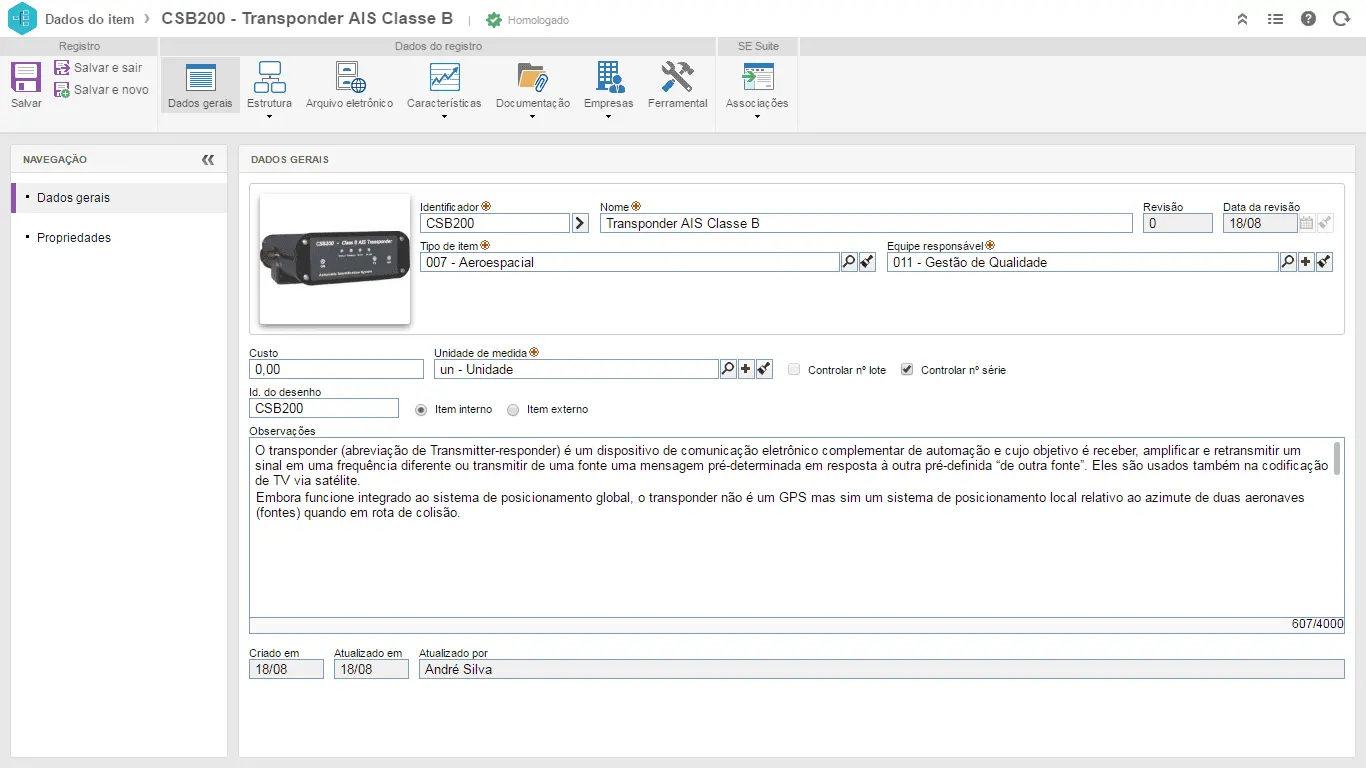Open the Ferramental tools section

677,85
